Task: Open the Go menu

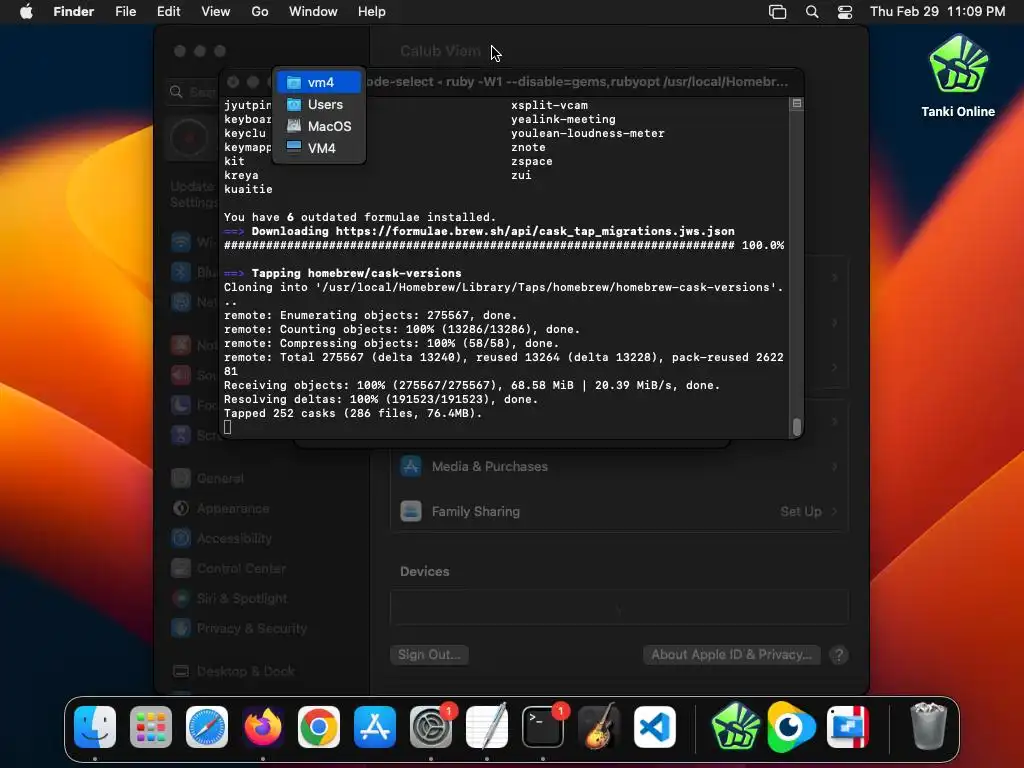Action: click(260, 12)
